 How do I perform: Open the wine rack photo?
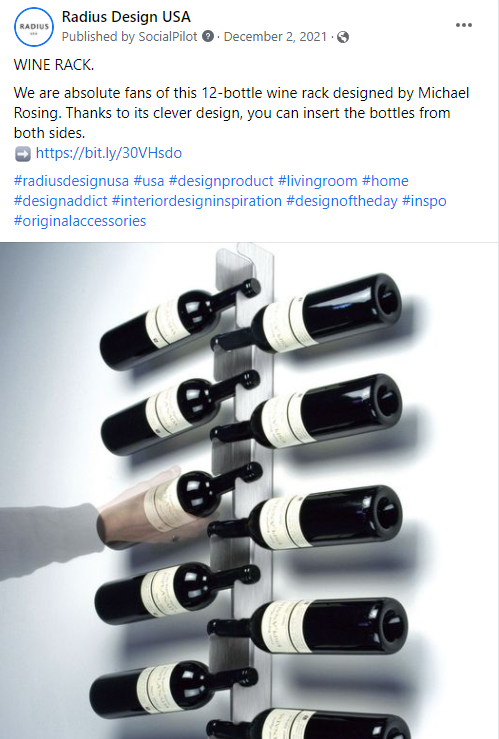coord(249,491)
